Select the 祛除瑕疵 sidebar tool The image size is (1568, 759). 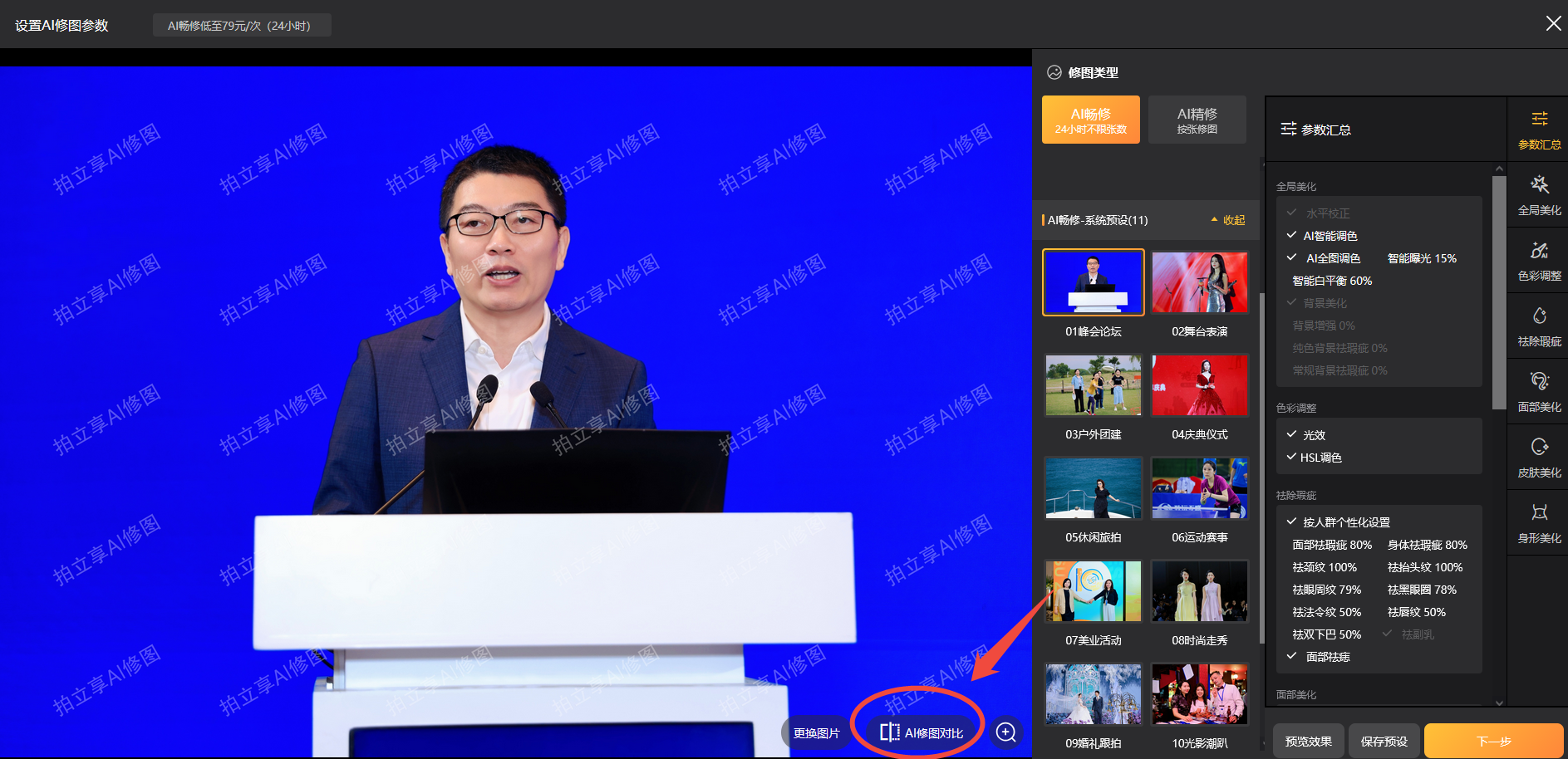pos(1539,326)
